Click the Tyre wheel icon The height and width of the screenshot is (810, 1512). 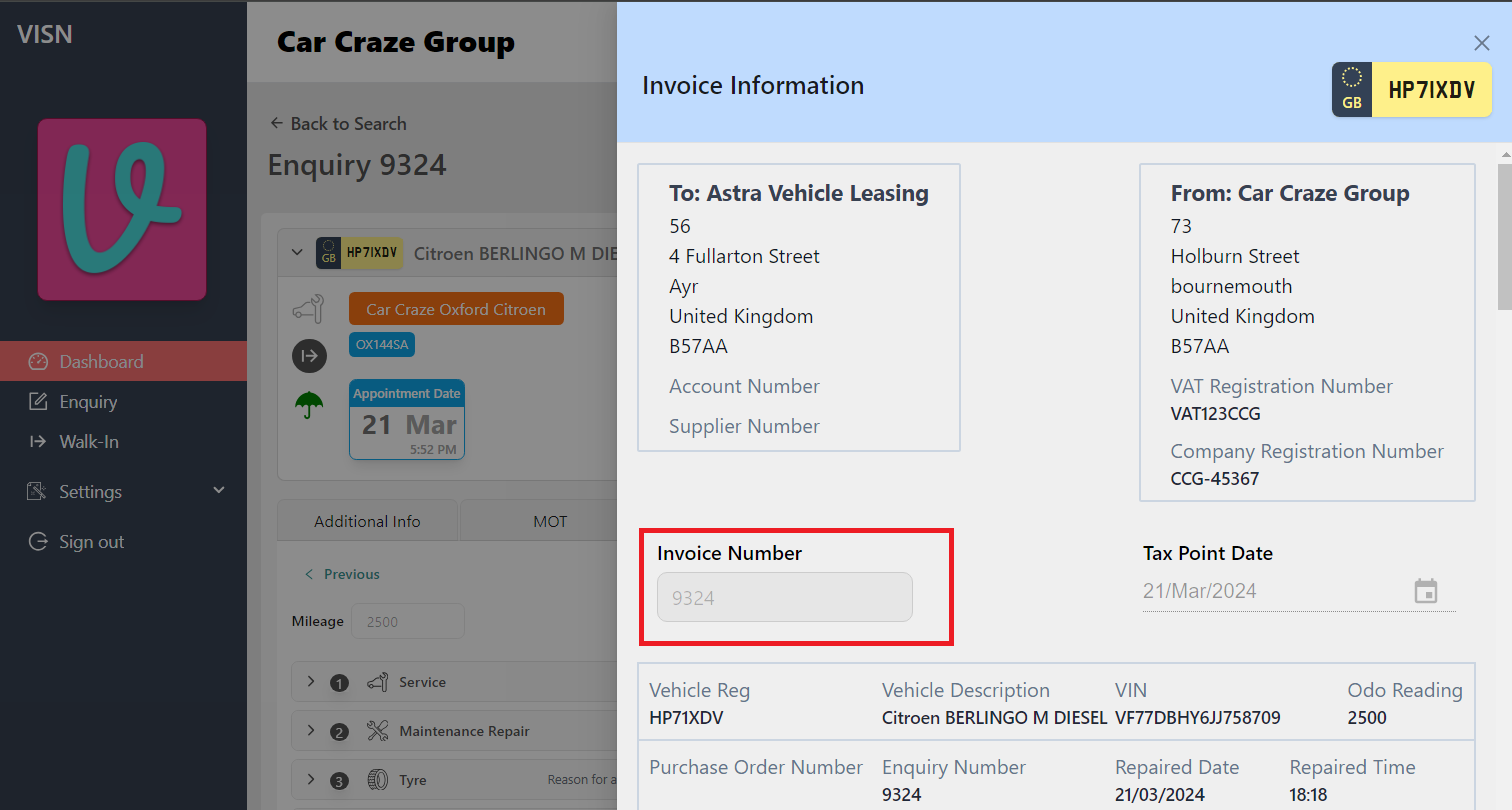pyautogui.click(x=377, y=780)
